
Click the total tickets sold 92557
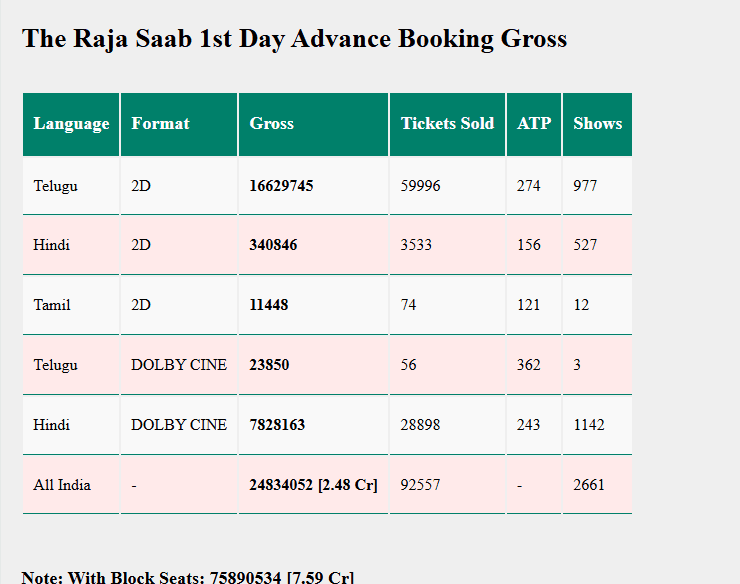(420, 485)
